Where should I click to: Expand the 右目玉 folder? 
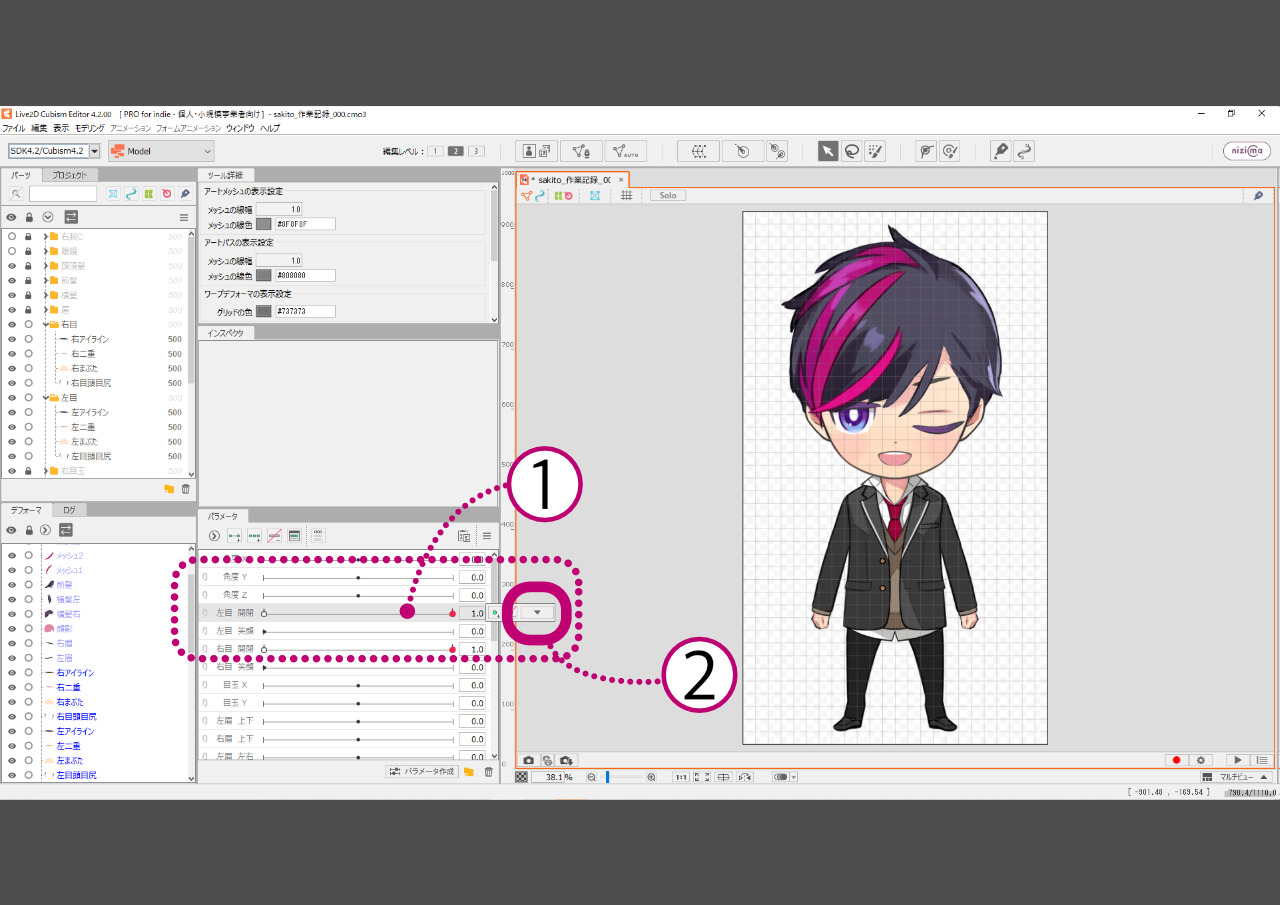pos(46,471)
